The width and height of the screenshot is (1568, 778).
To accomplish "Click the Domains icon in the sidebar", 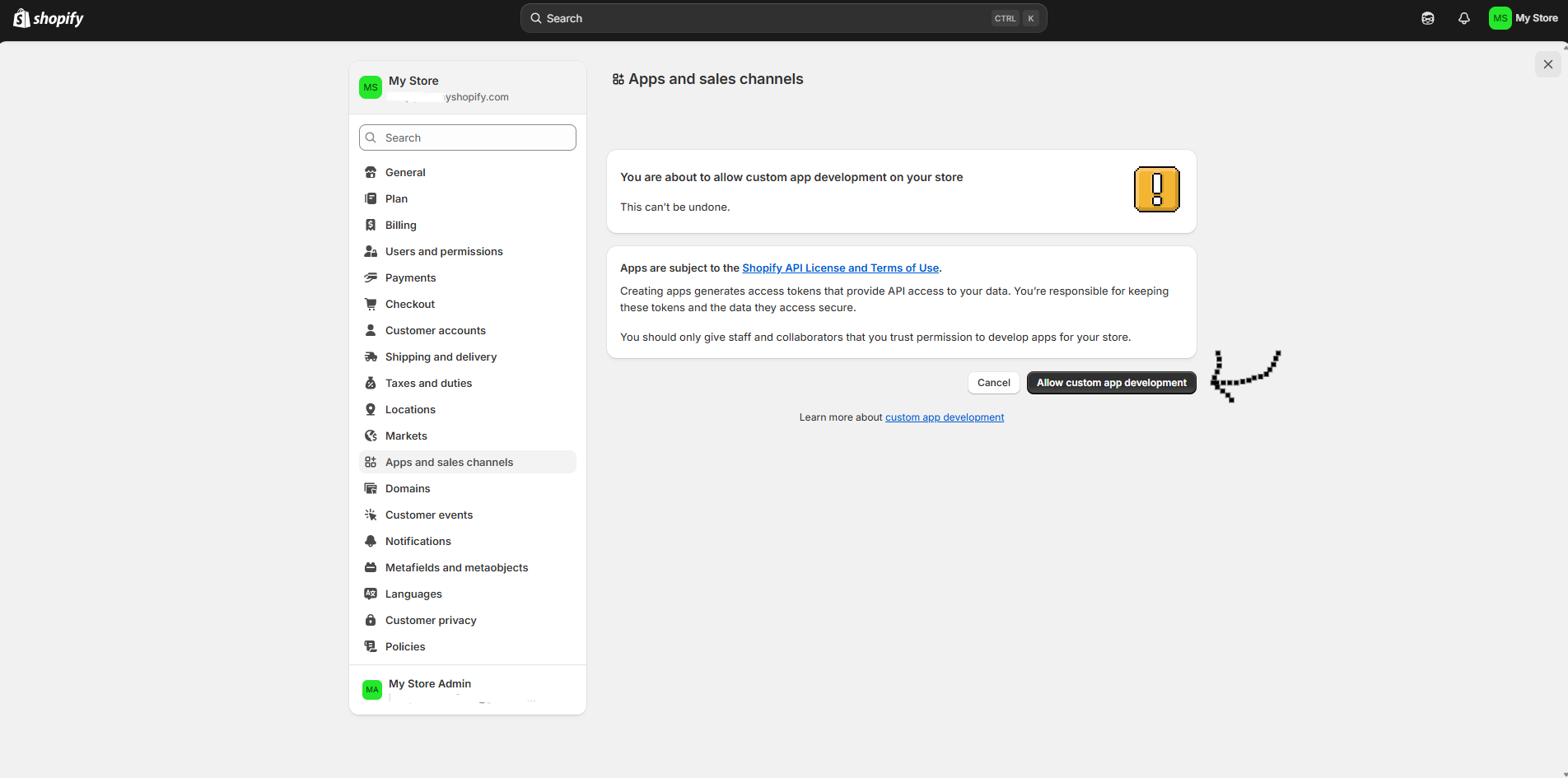I will point(371,488).
